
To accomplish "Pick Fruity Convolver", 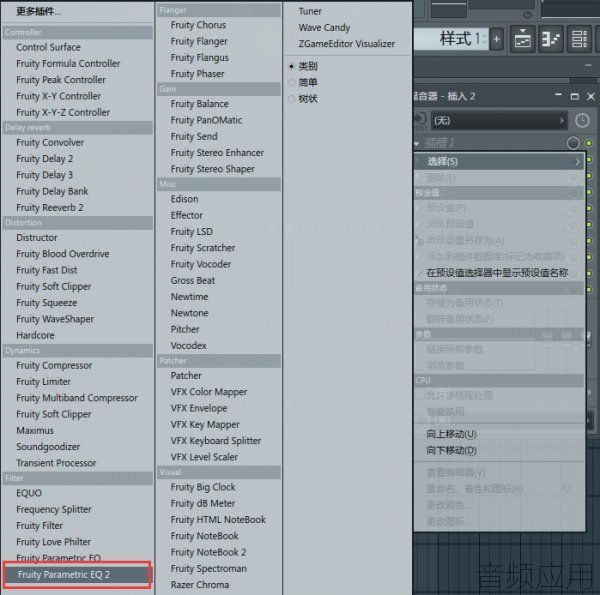I will click(x=50, y=142).
